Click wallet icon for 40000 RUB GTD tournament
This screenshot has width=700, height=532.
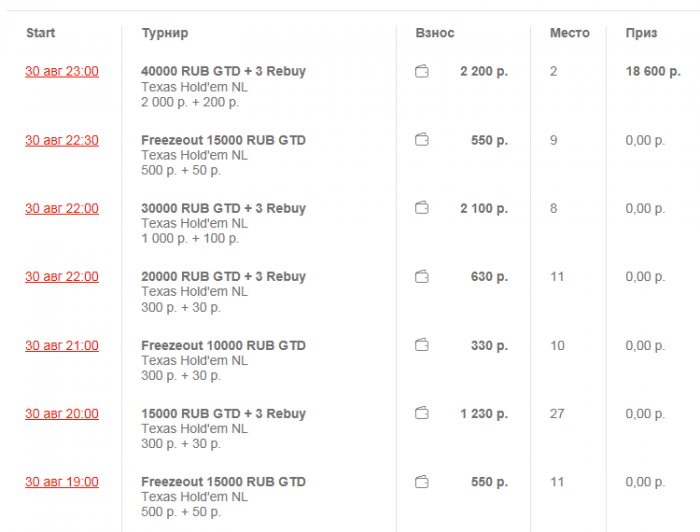pyautogui.click(x=422, y=71)
